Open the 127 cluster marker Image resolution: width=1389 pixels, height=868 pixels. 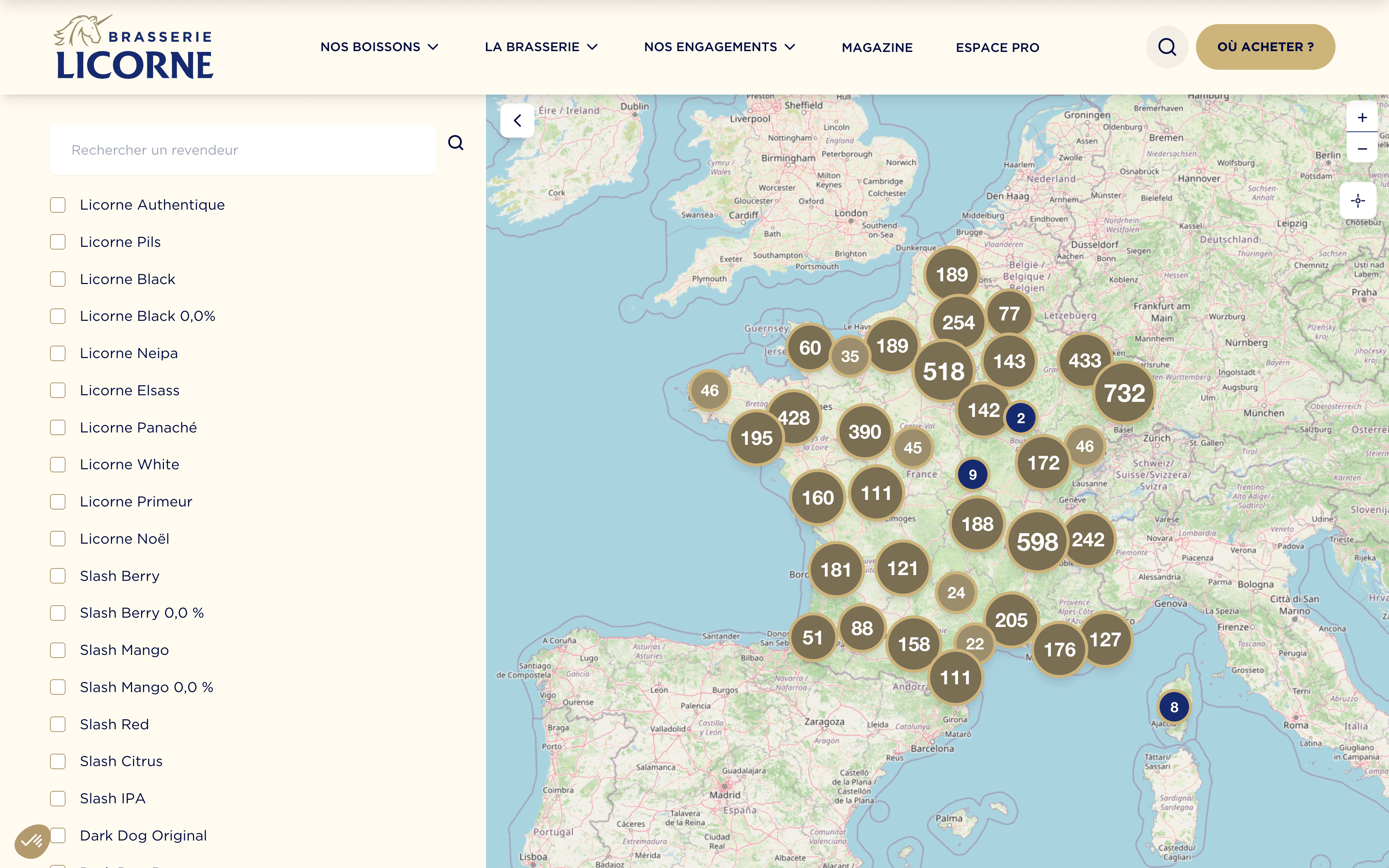pos(1105,639)
